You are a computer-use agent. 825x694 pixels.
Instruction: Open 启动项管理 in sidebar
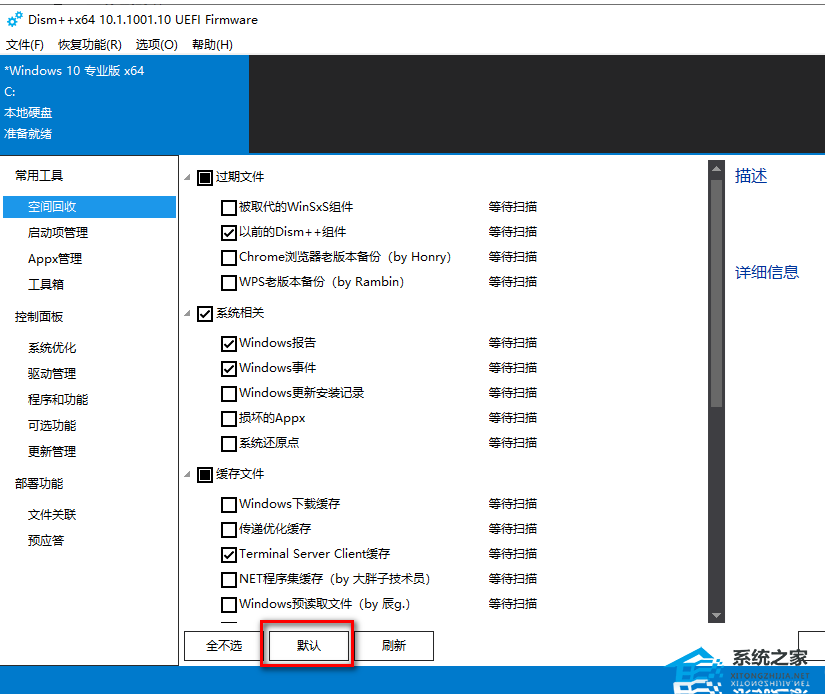point(58,233)
